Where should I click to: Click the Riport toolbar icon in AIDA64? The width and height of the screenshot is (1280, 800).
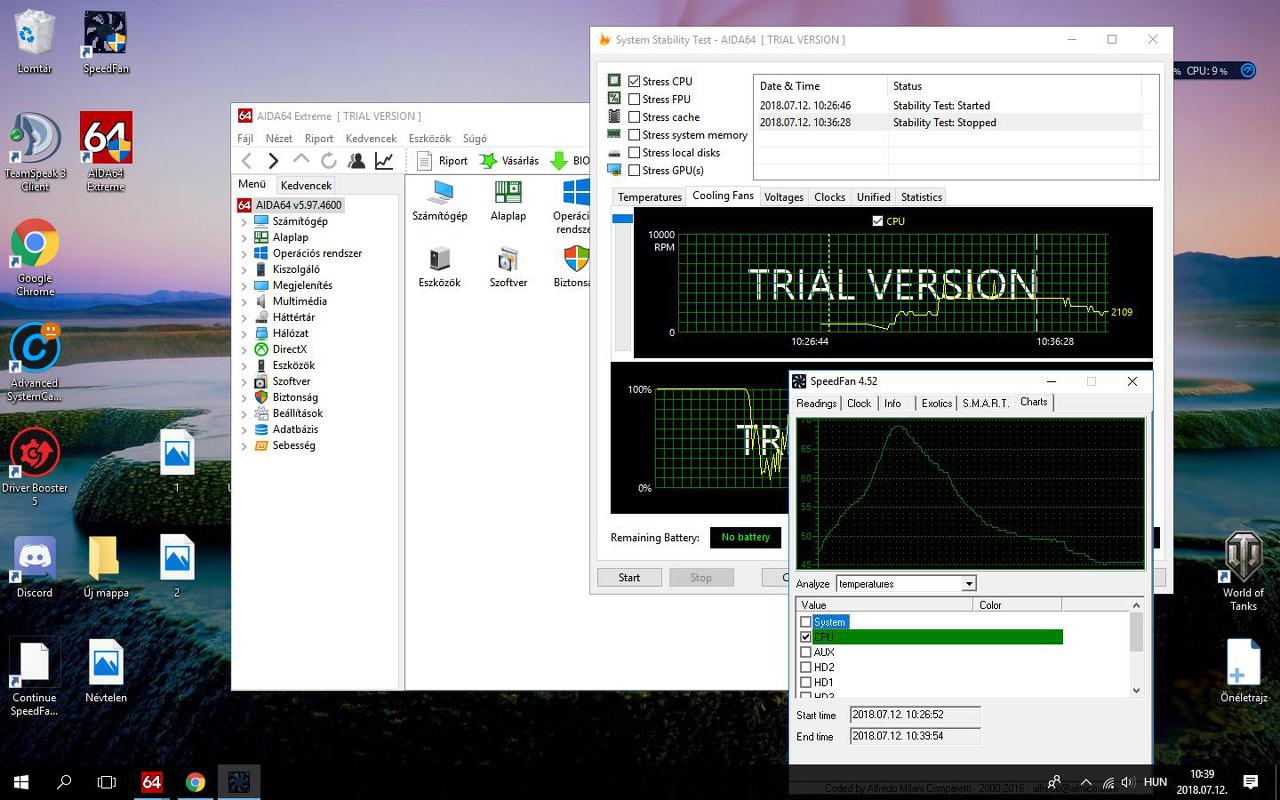pos(425,161)
